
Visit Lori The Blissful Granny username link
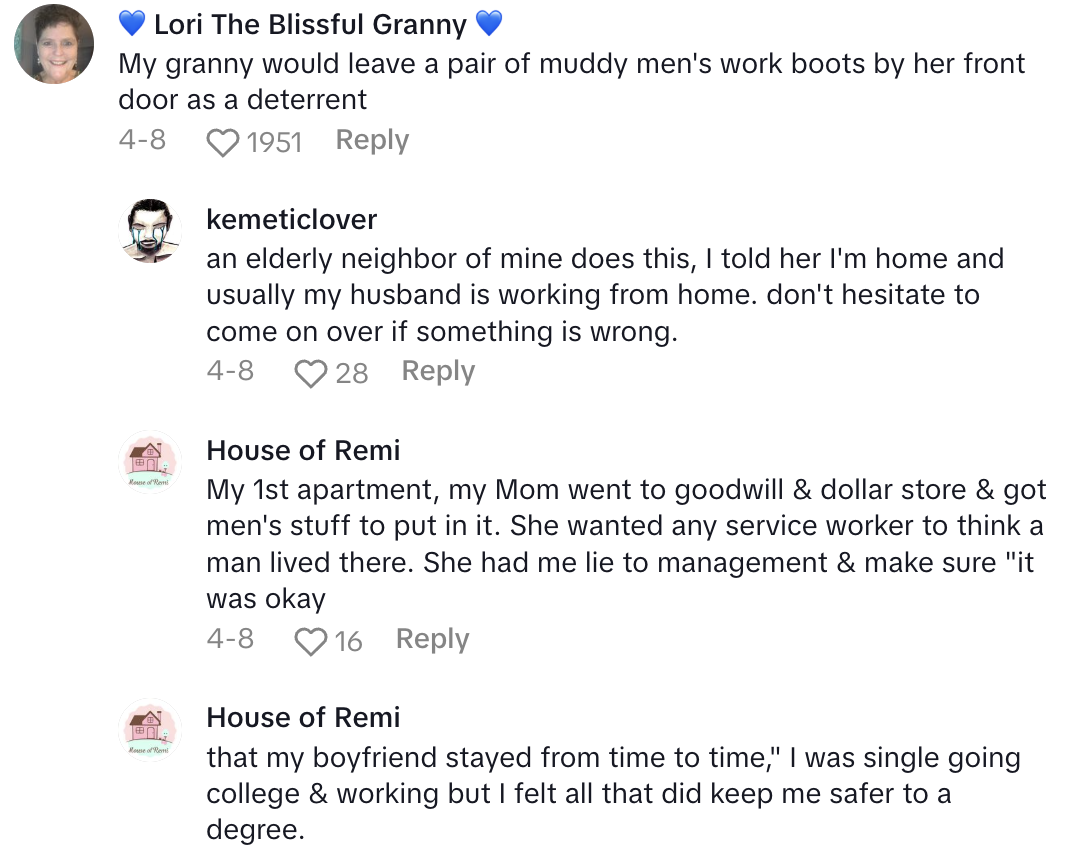click(x=310, y=24)
